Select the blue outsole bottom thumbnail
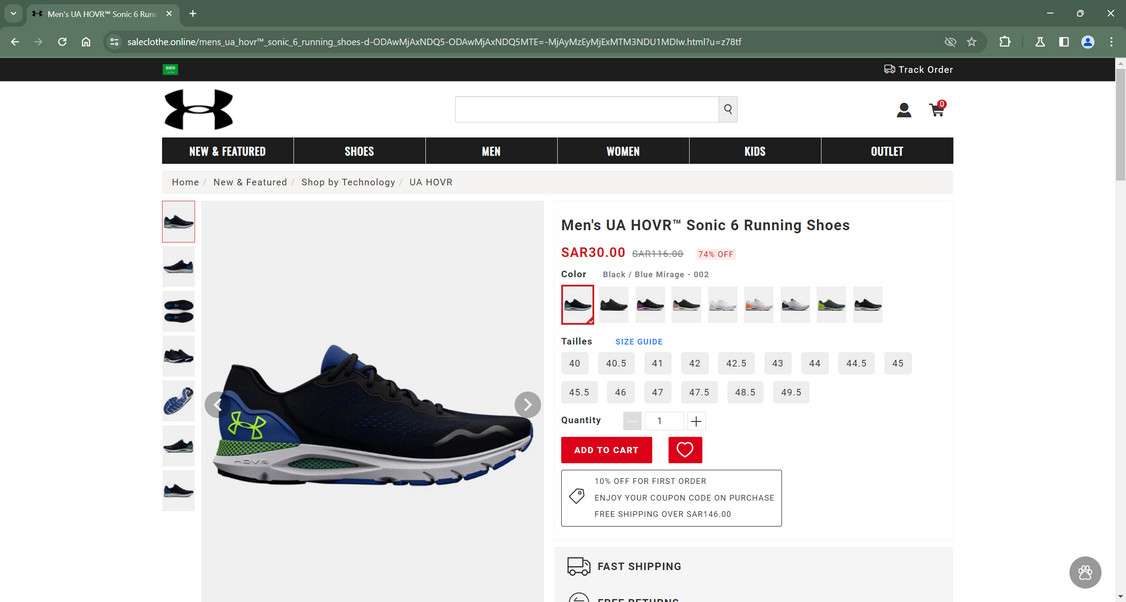 pyautogui.click(x=179, y=401)
